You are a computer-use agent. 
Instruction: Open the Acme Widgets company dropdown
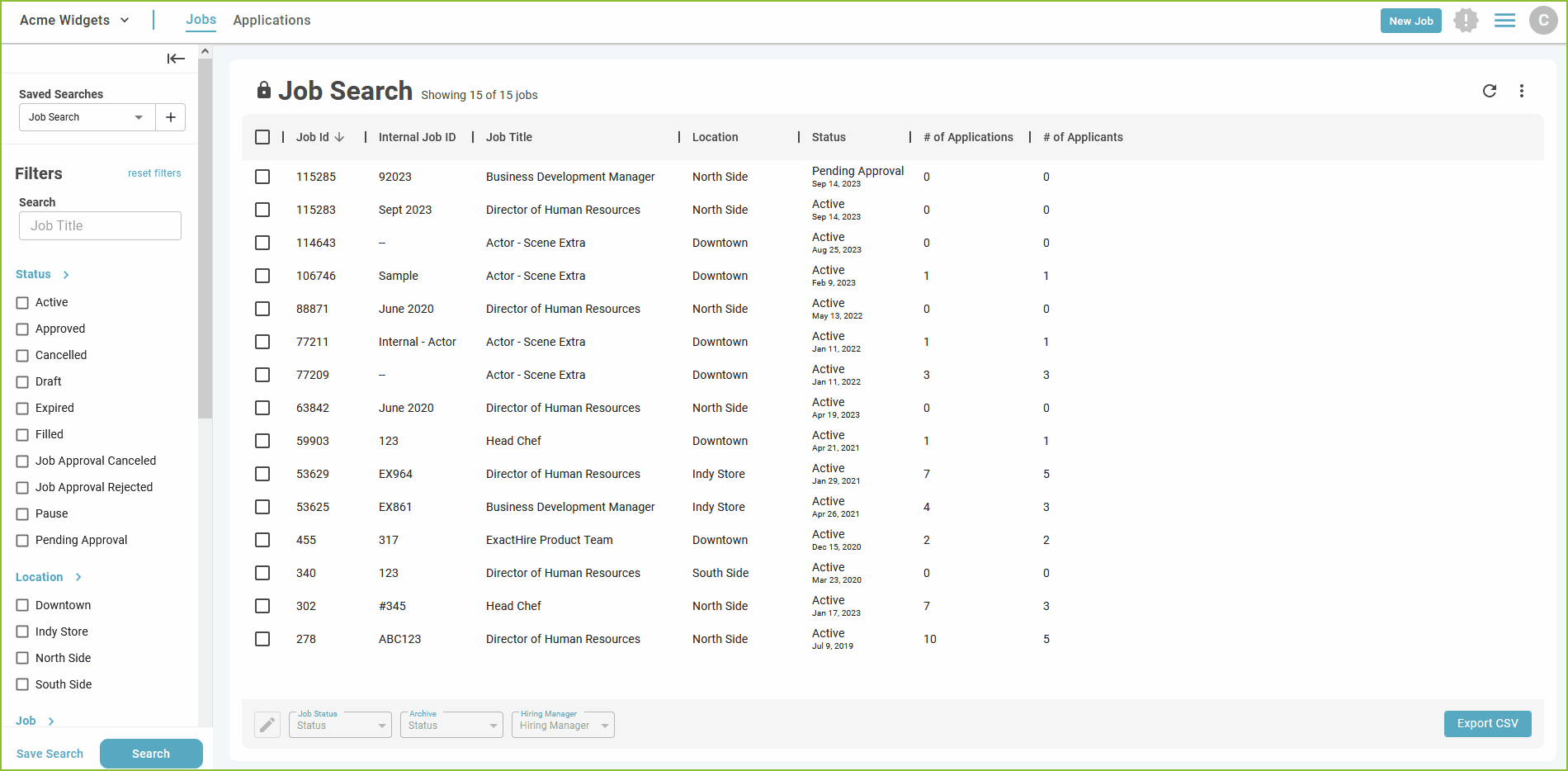pyautogui.click(x=74, y=21)
